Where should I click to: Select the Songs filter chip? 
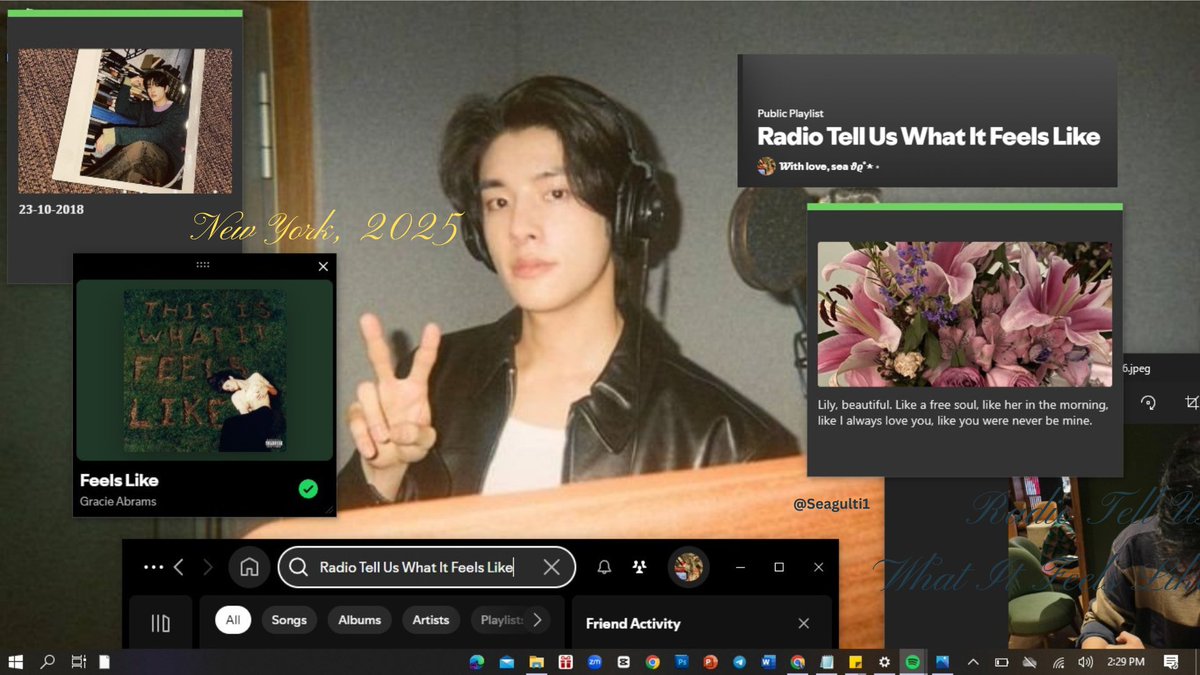(289, 620)
